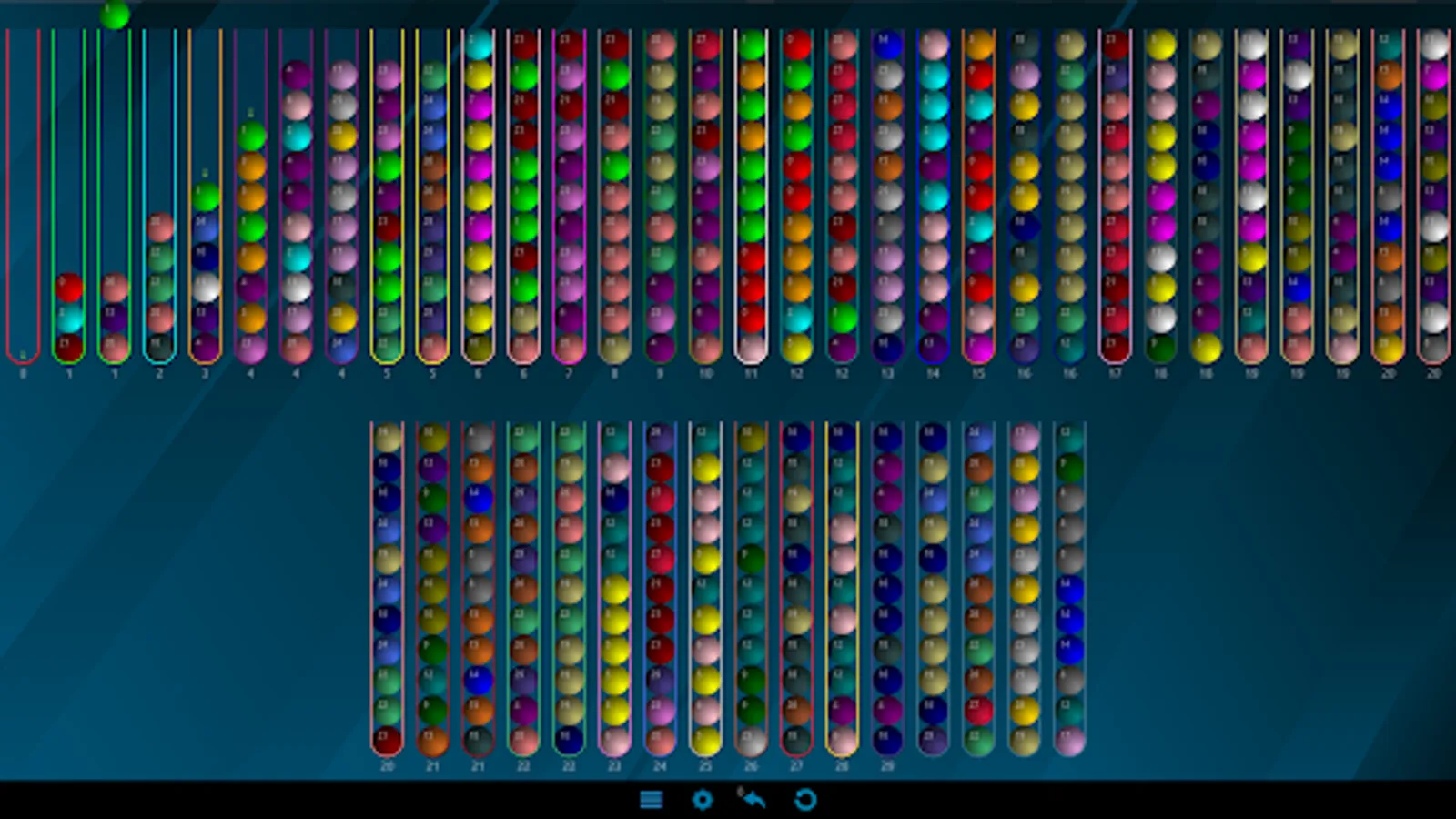
Task: Choose the blue-outlined tube labeled 14
Action: pyautogui.click(x=934, y=197)
